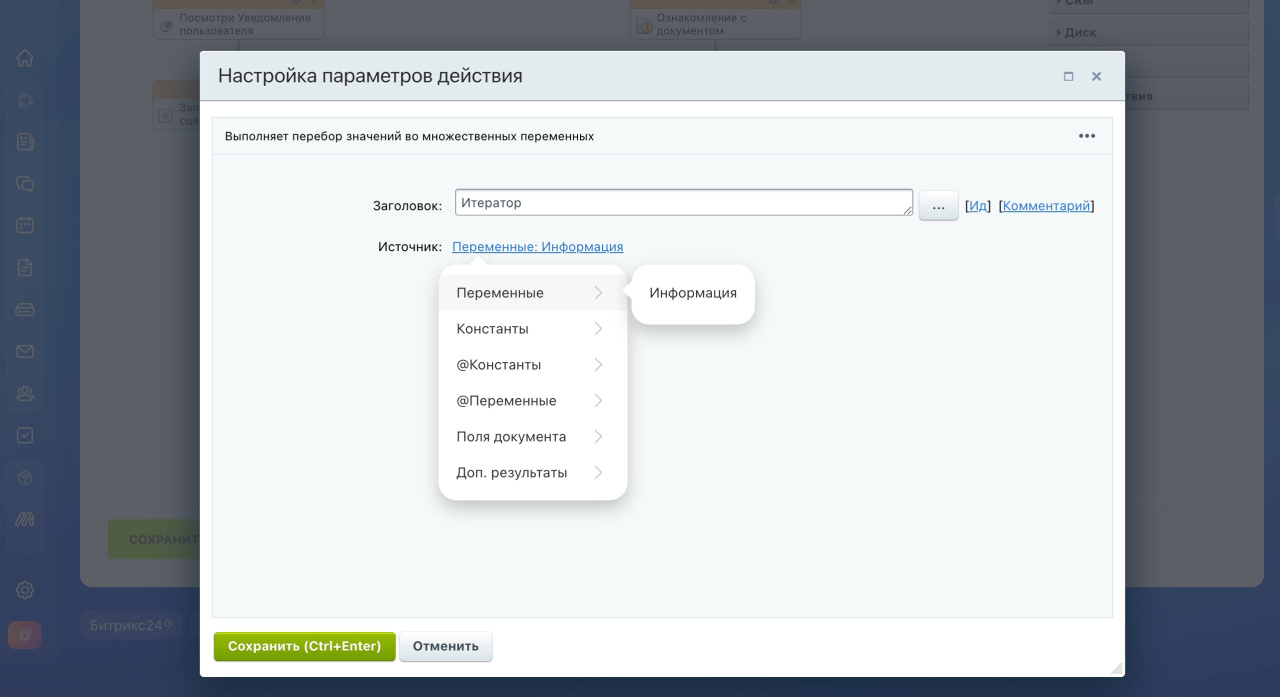Click the chat messenger icon in sidebar
Screen dimensions: 1280x697
pyautogui.click(x=25, y=184)
